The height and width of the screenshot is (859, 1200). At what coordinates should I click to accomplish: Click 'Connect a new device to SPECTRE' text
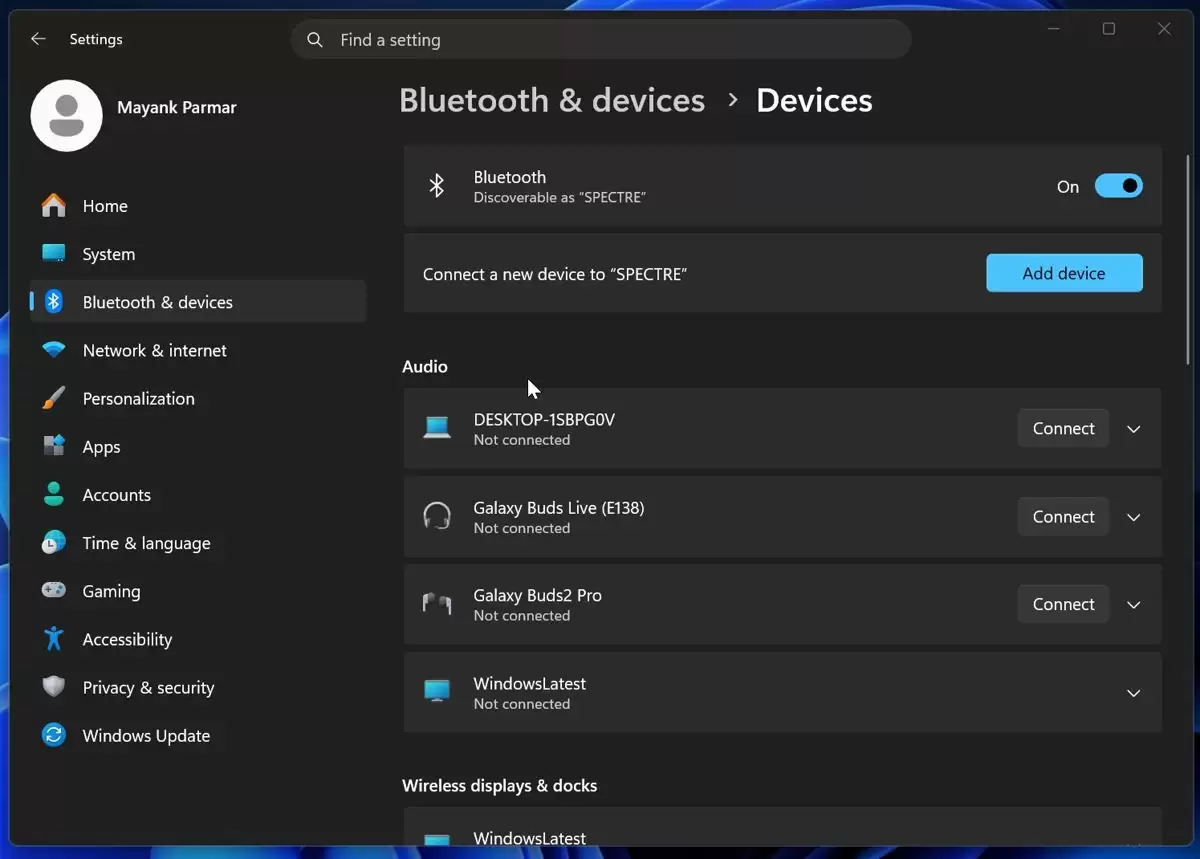[x=555, y=274]
